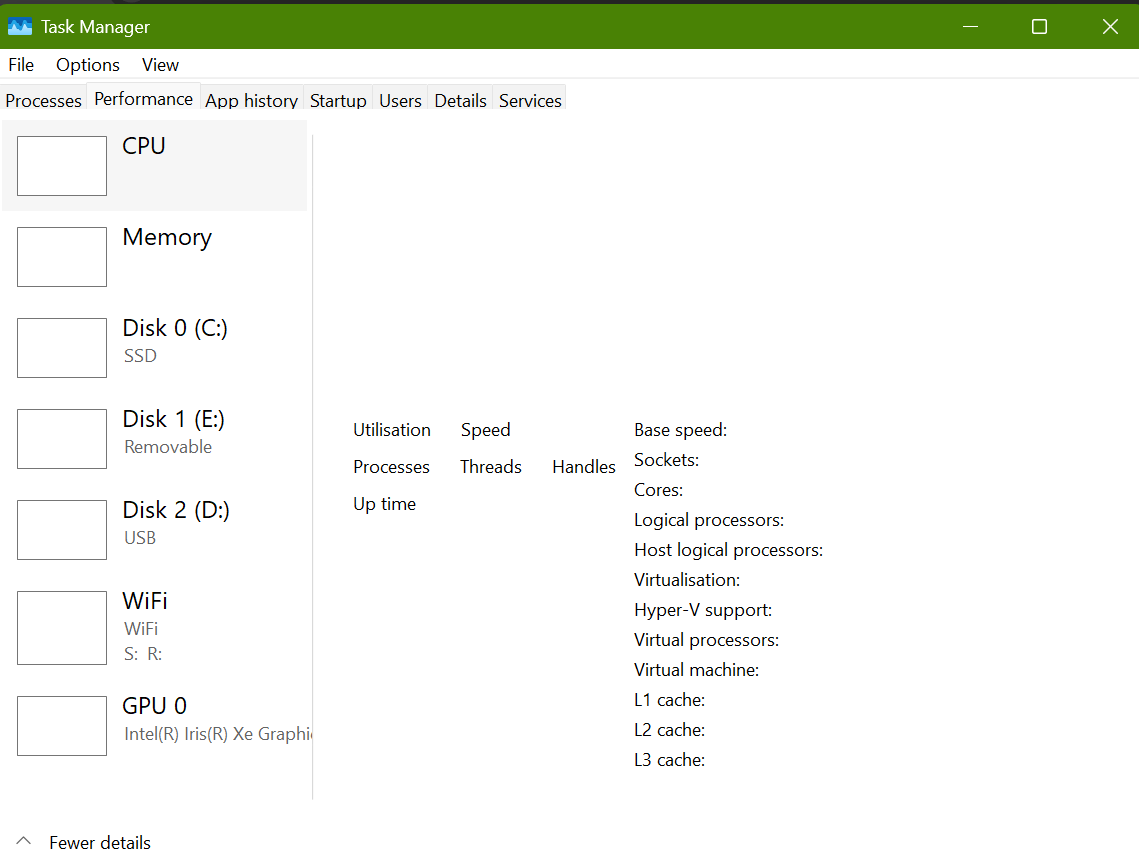Select the Disk 1 (E:) label
This screenshot has height=866, width=1139.
pyautogui.click(x=174, y=419)
